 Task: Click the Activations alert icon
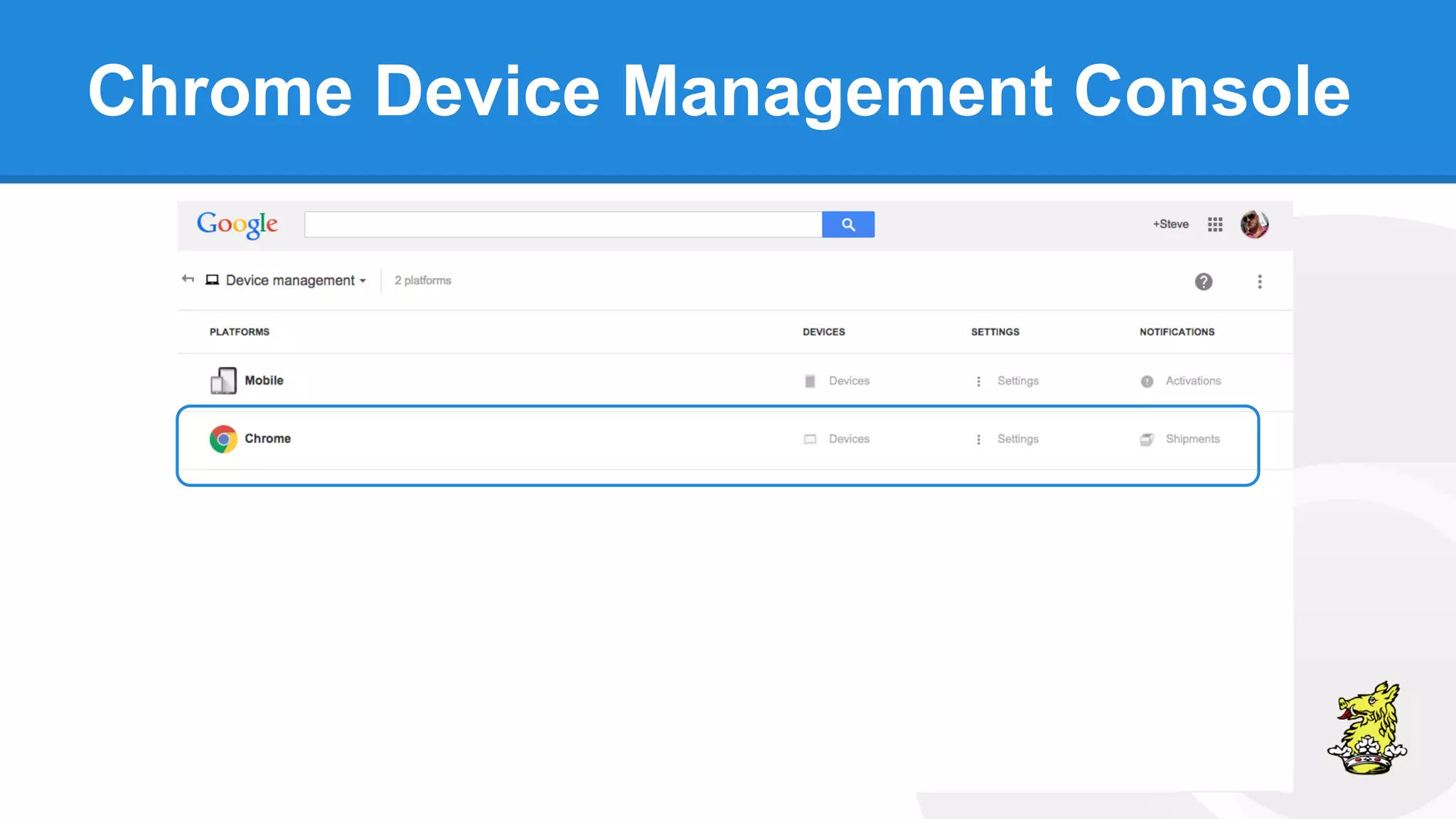1147,381
